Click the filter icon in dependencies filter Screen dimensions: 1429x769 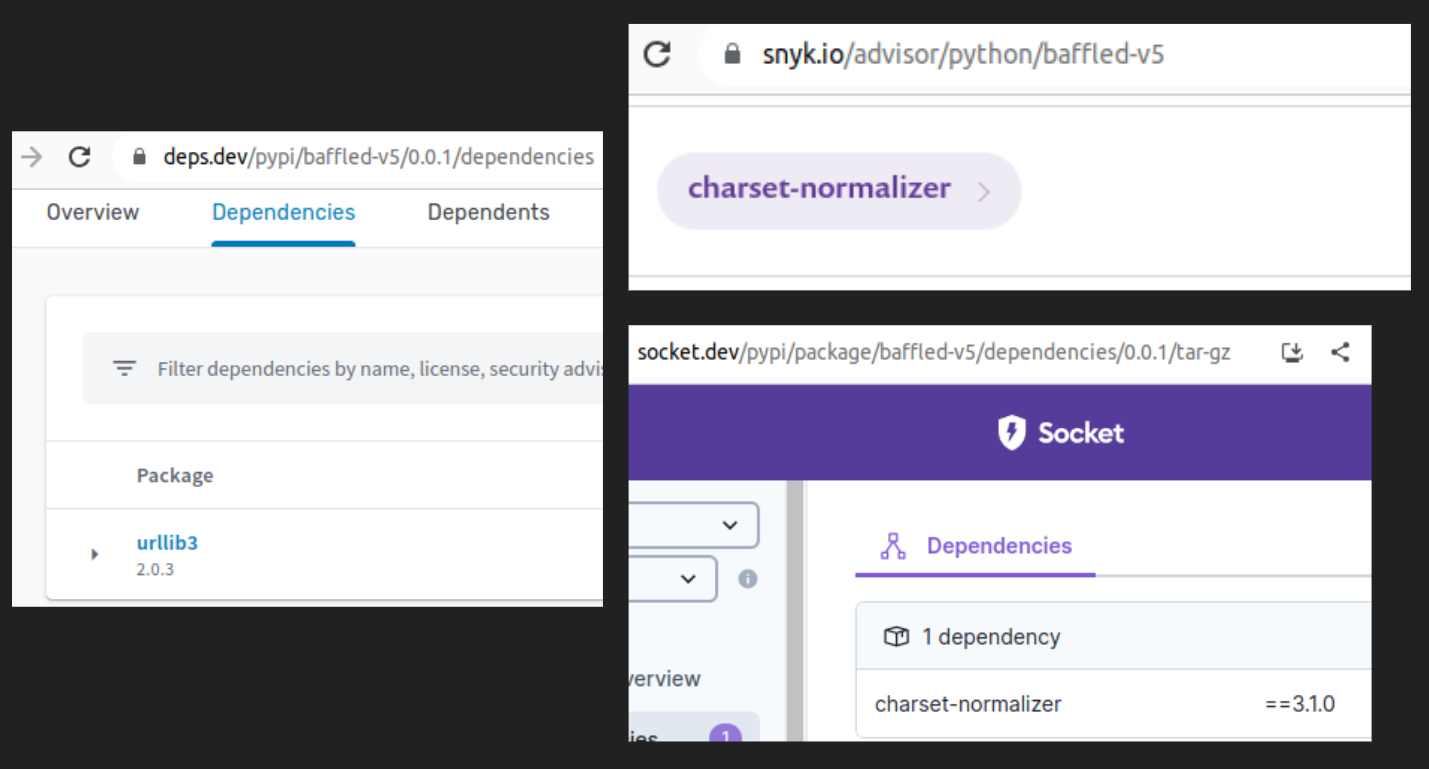coord(124,369)
